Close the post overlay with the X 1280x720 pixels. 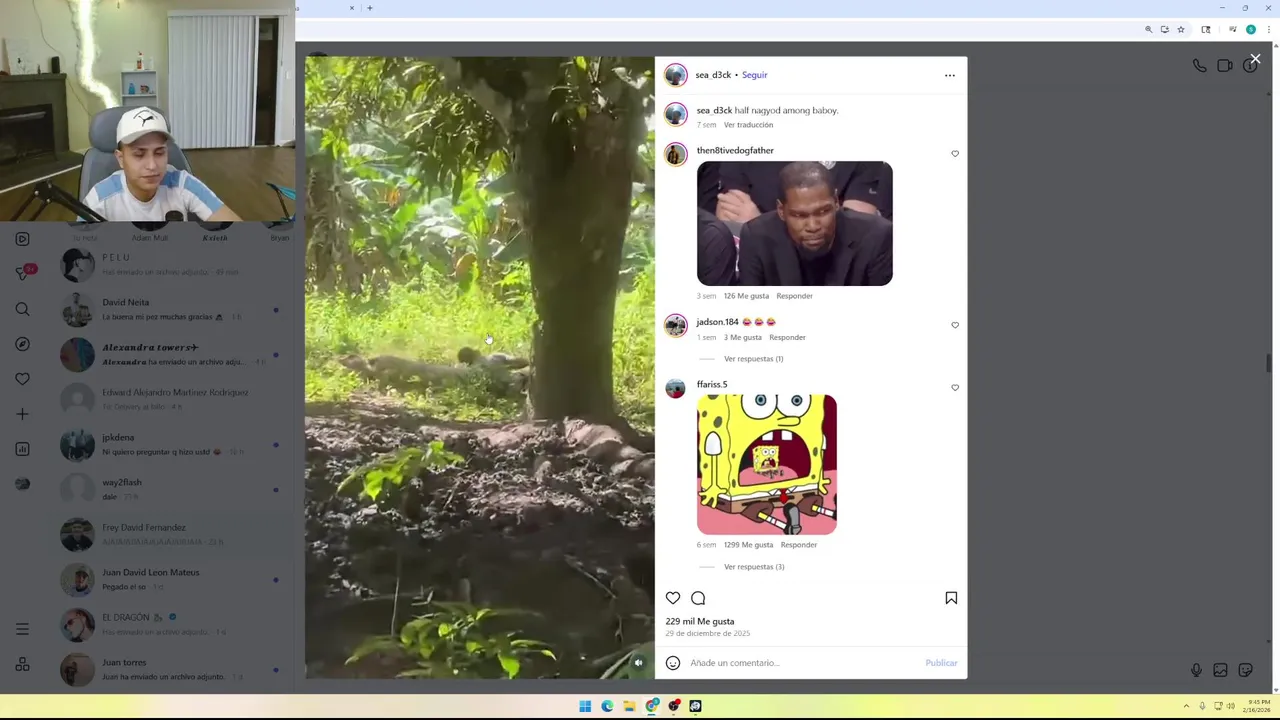click(x=1255, y=59)
